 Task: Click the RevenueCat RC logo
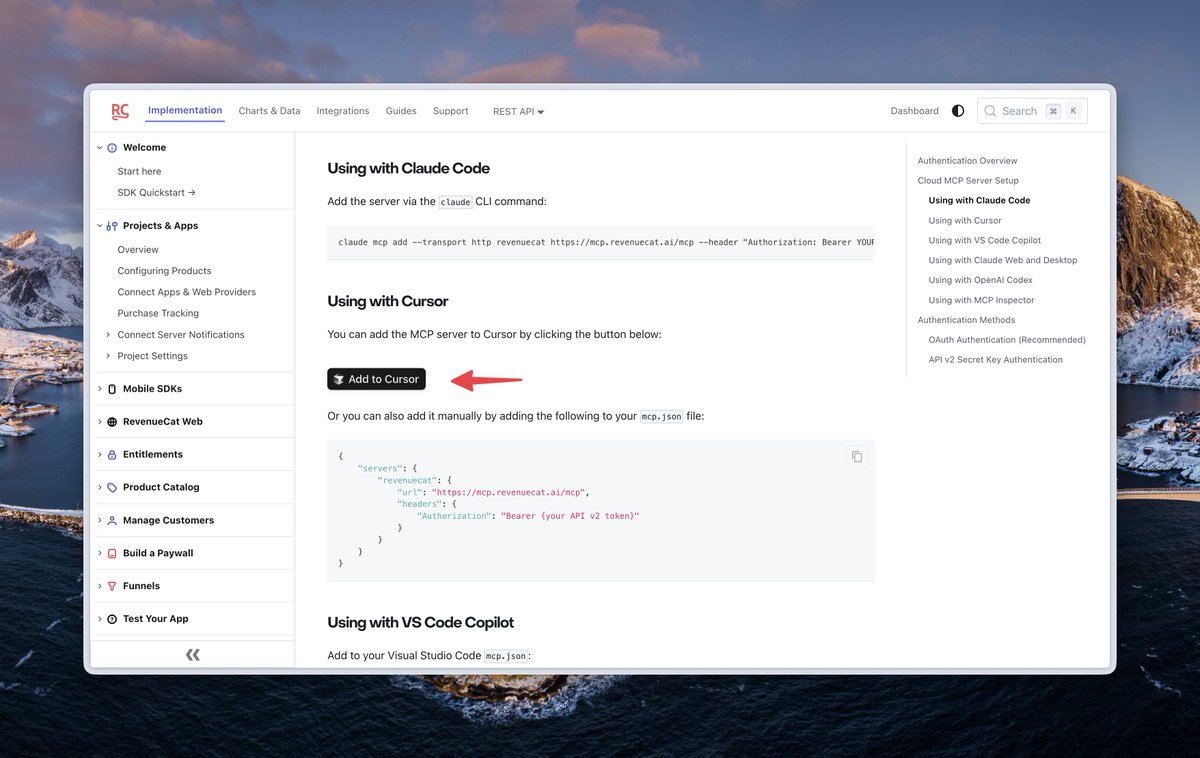(120, 111)
